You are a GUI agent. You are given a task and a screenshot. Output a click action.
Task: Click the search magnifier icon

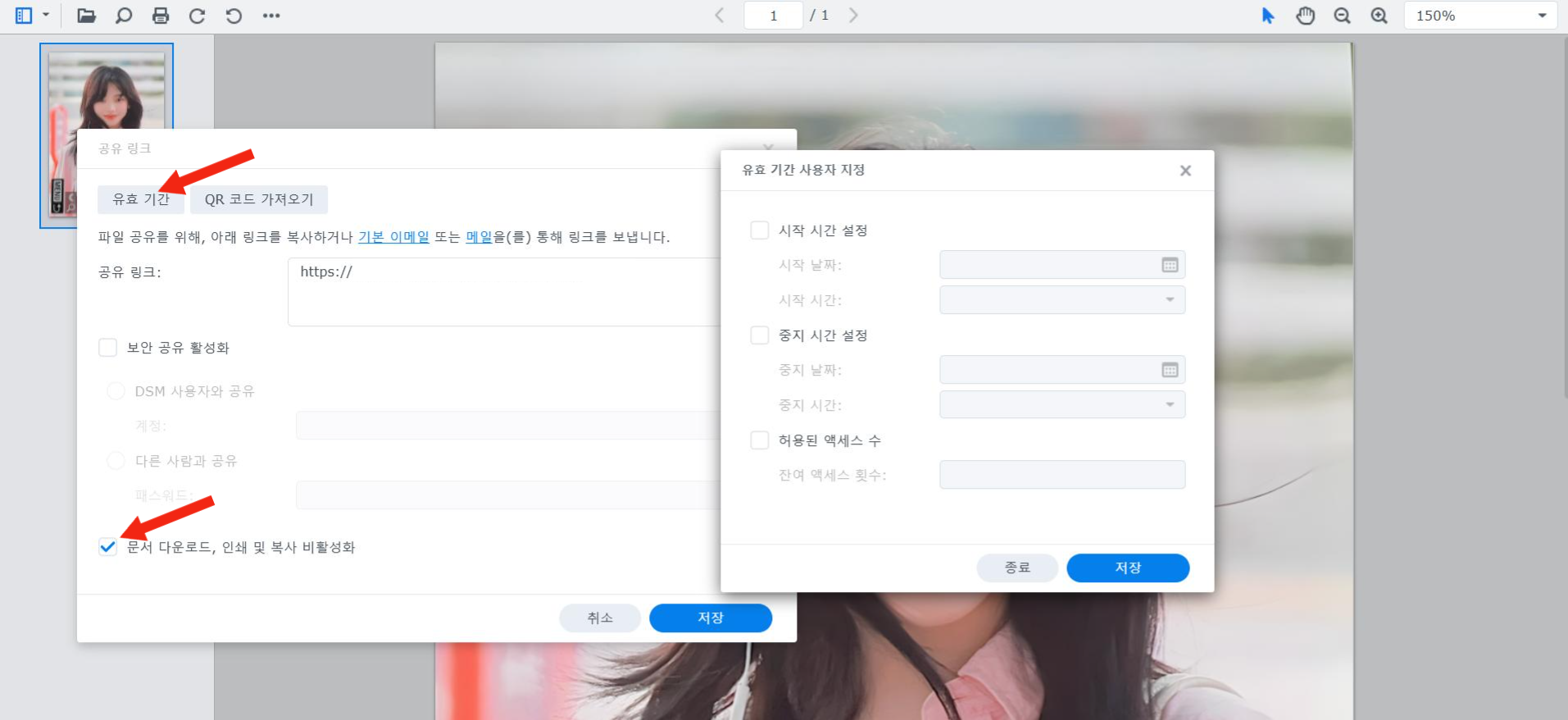(124, 16)
